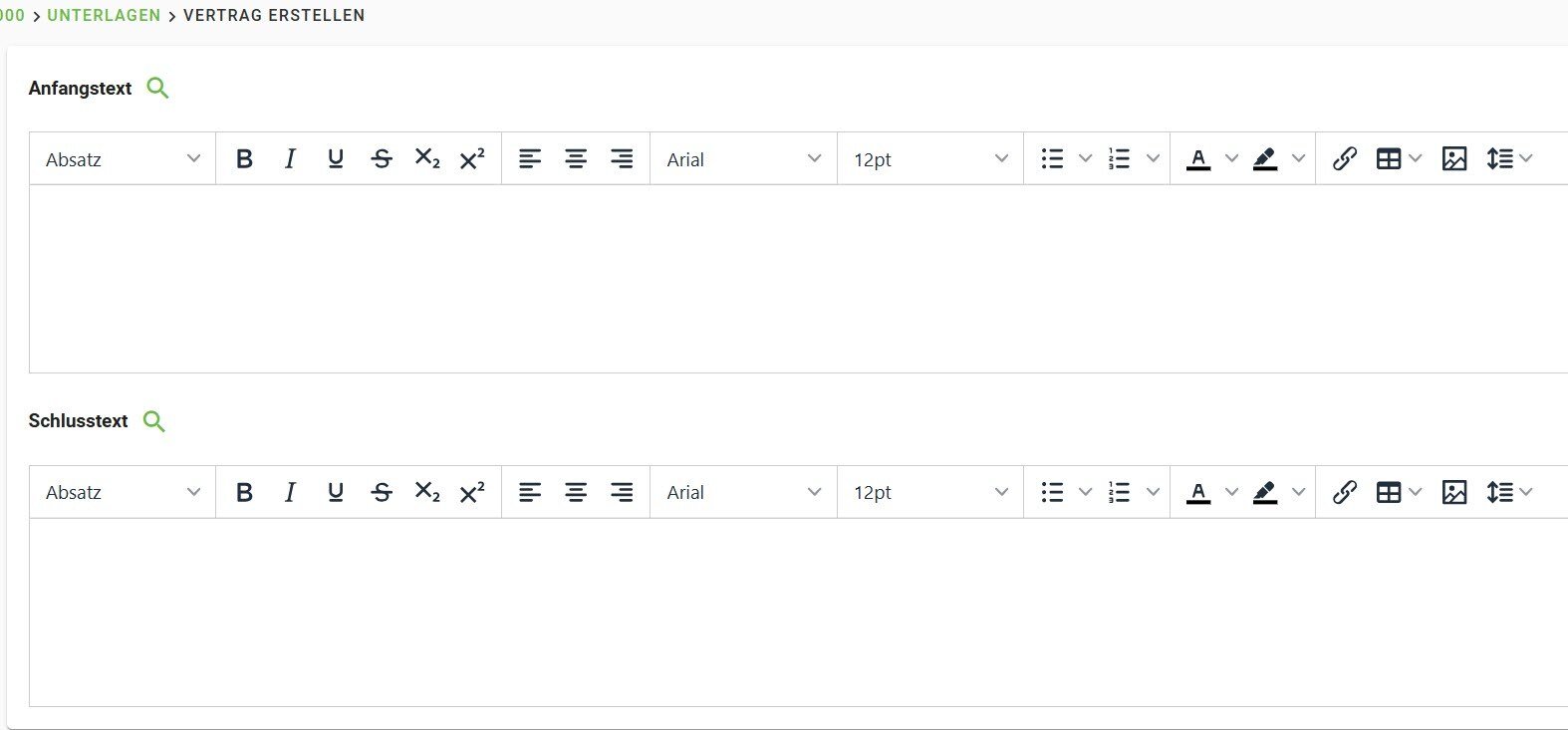Viewport: 1568px width, 730px height.
Task: Click the search icon next to Schlusstext
Action: coord(153,421)
